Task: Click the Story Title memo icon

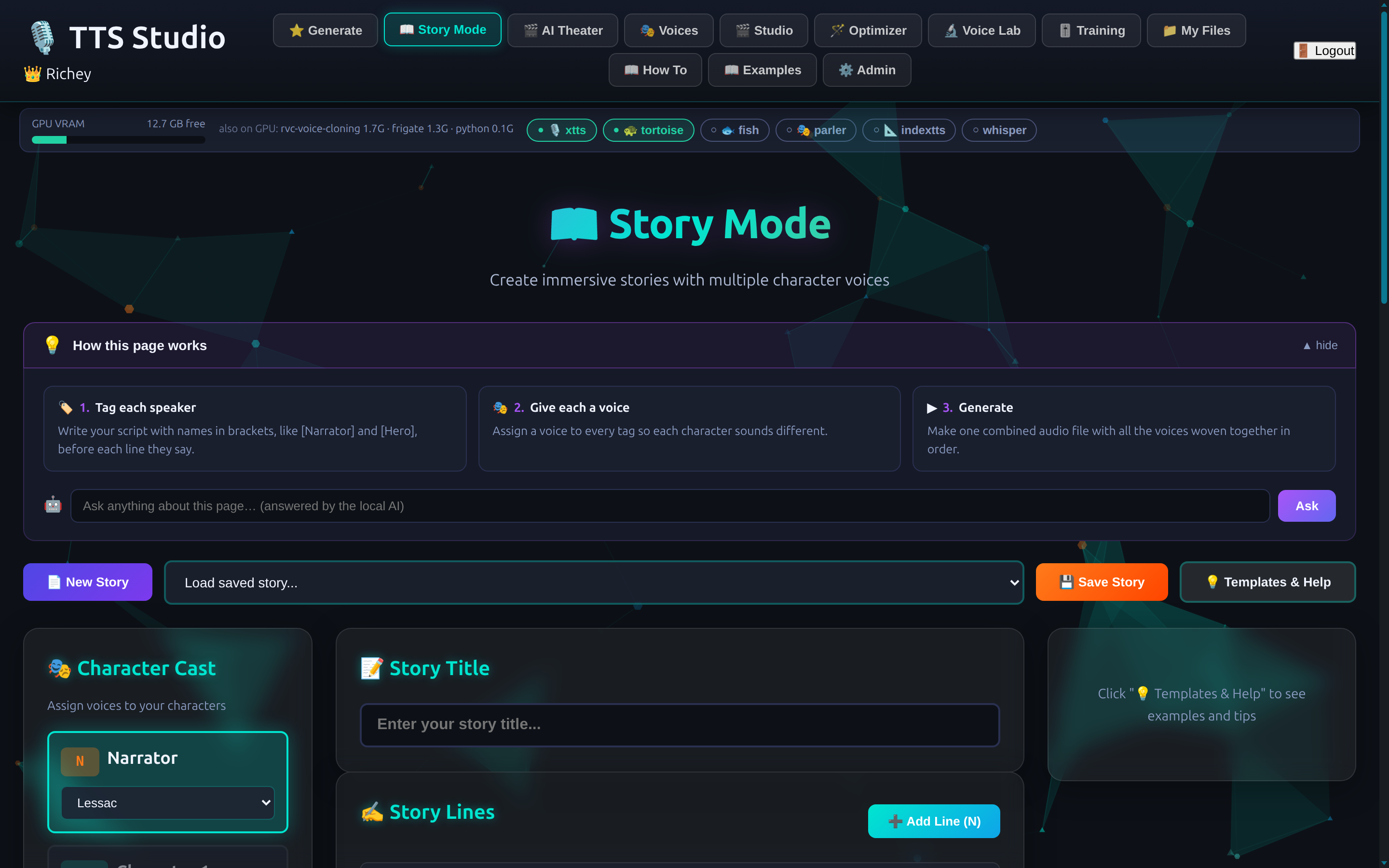Action: coord(372,668)
